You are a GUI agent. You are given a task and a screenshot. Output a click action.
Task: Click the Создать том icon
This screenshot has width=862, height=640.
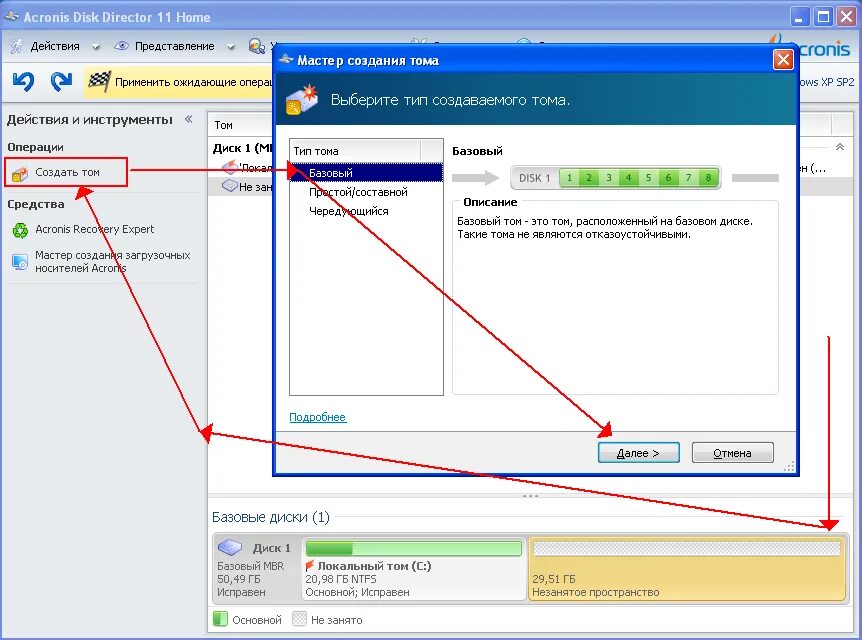coord(20,173)
